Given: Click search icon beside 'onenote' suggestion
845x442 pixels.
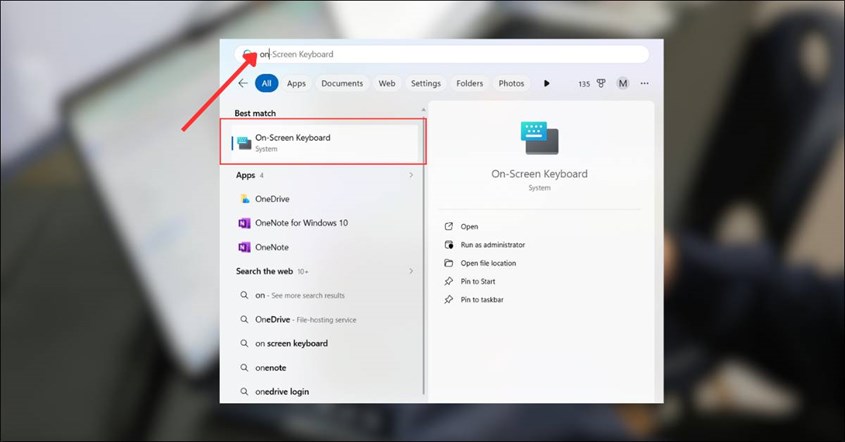Looking at the screenshot, I should point(244,368).
